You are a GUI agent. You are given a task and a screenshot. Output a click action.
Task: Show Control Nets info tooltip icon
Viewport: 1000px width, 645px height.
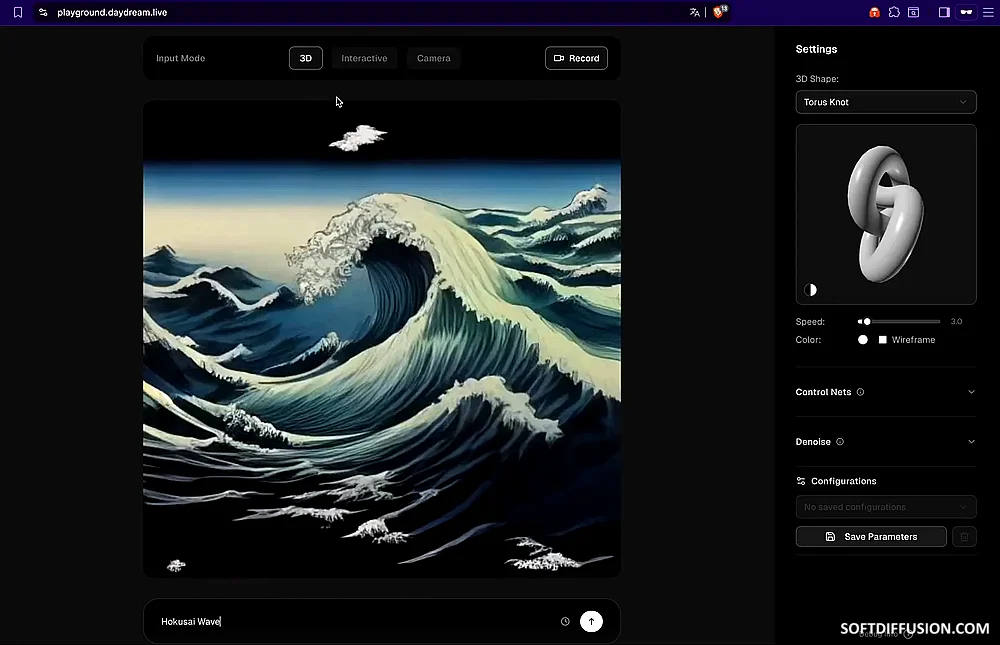pyautogui.click(x=860, y=392)
